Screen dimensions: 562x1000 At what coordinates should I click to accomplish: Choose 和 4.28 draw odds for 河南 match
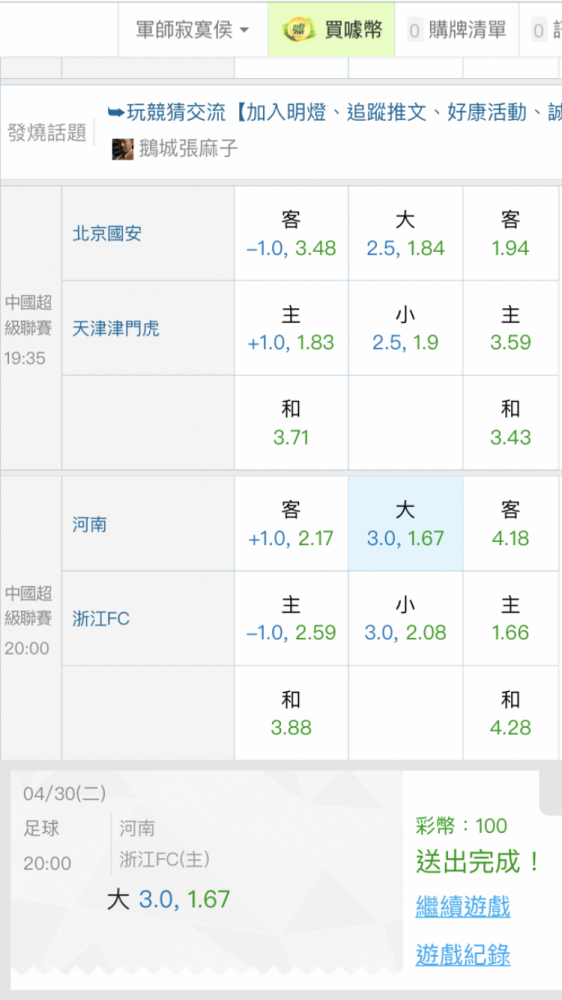click(x=511, y=713)
